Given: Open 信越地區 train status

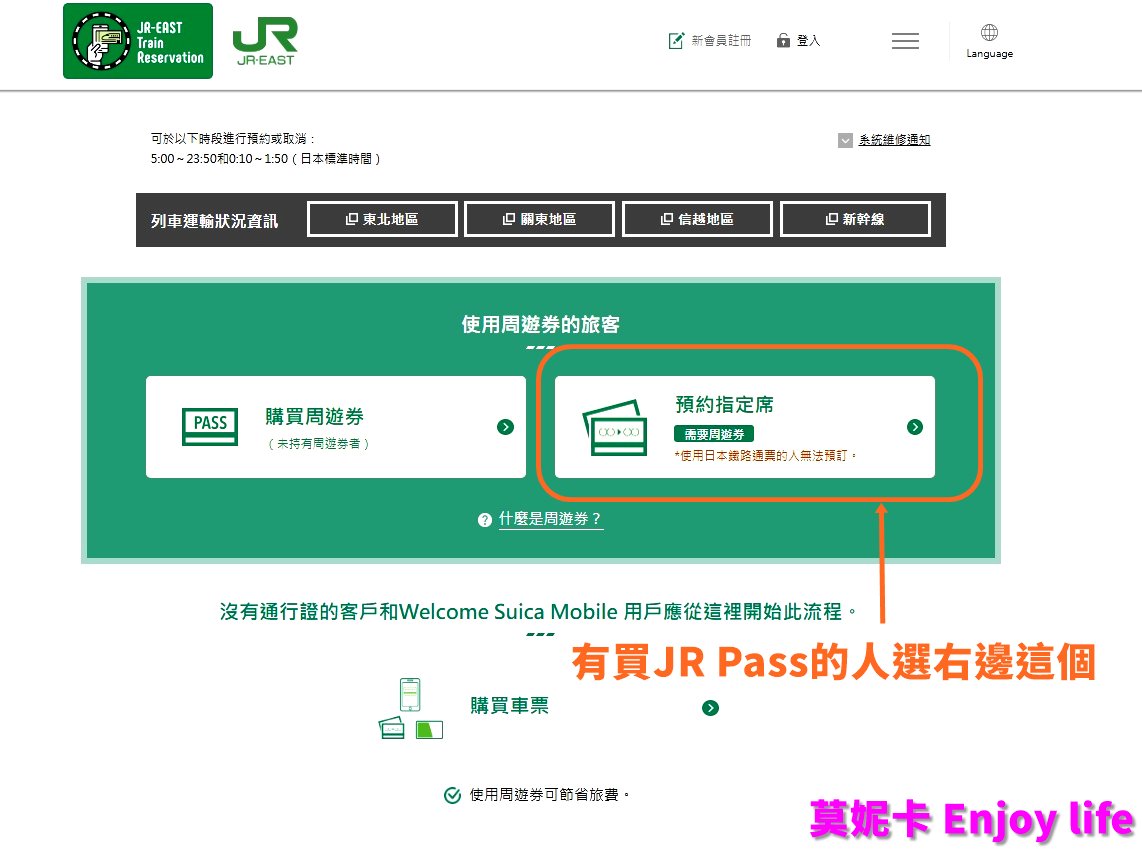Looking at the screenshot, I should [698, 219].
